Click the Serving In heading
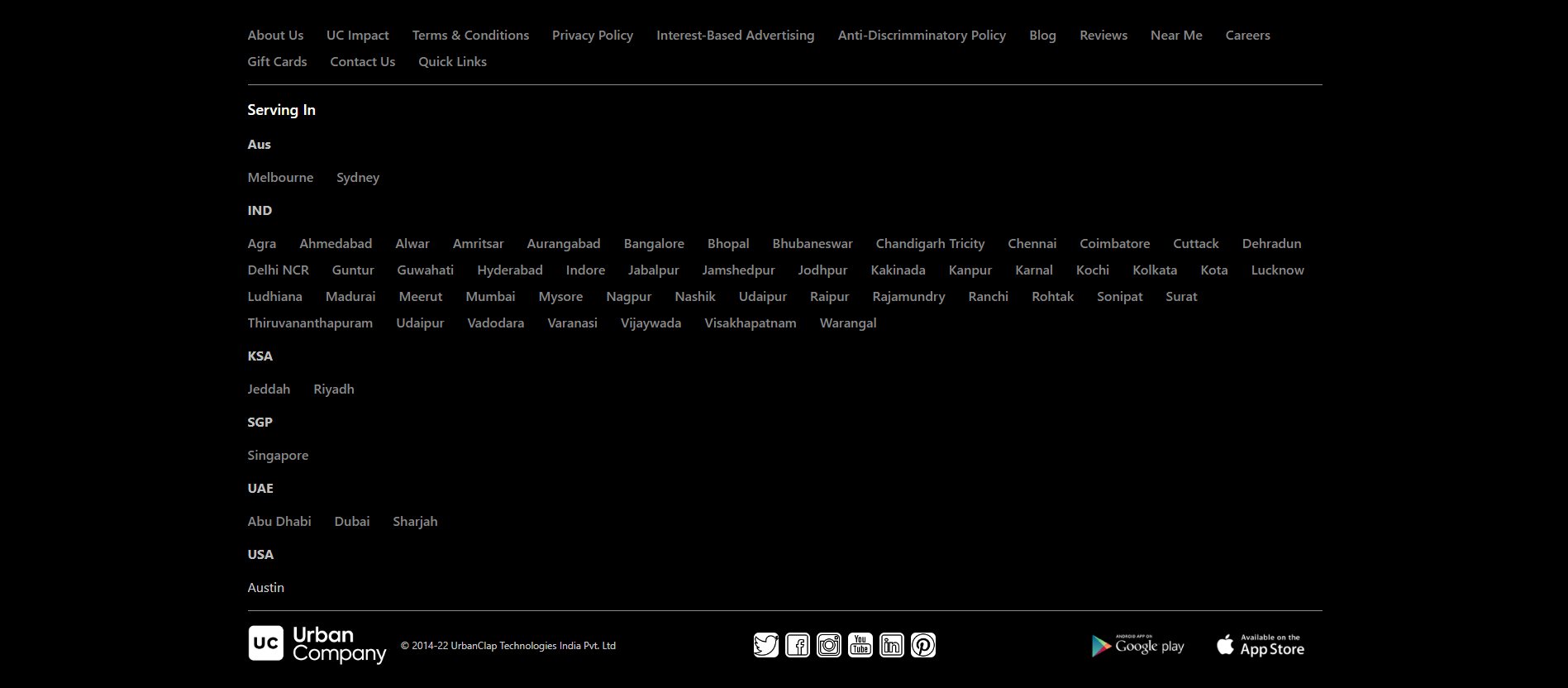Image resolution: width=1568 pixels, height=688 pixels. pyautogui.click(x=281, y=110)
